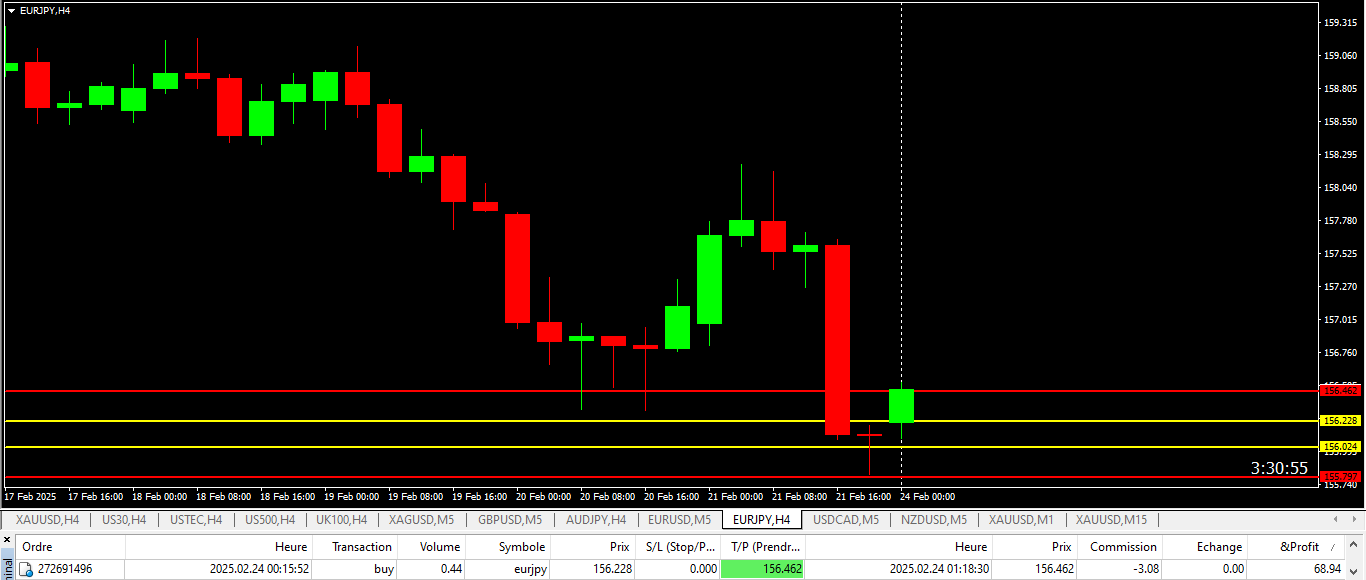Select the GBPUSD,M5 chart tab
Screen dimensions: 1366x580
(x=510, y=520)
